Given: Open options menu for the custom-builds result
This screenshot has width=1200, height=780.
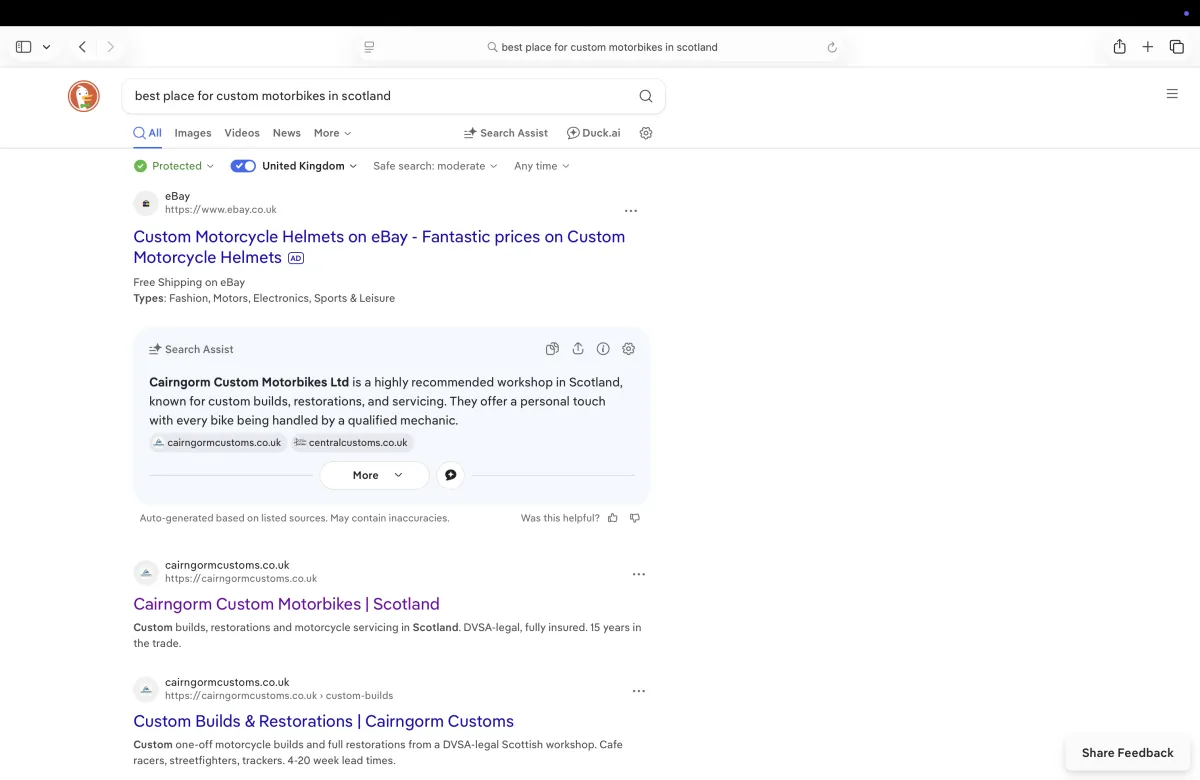Looking at the screenshot, I should click(x=639, y=691).
